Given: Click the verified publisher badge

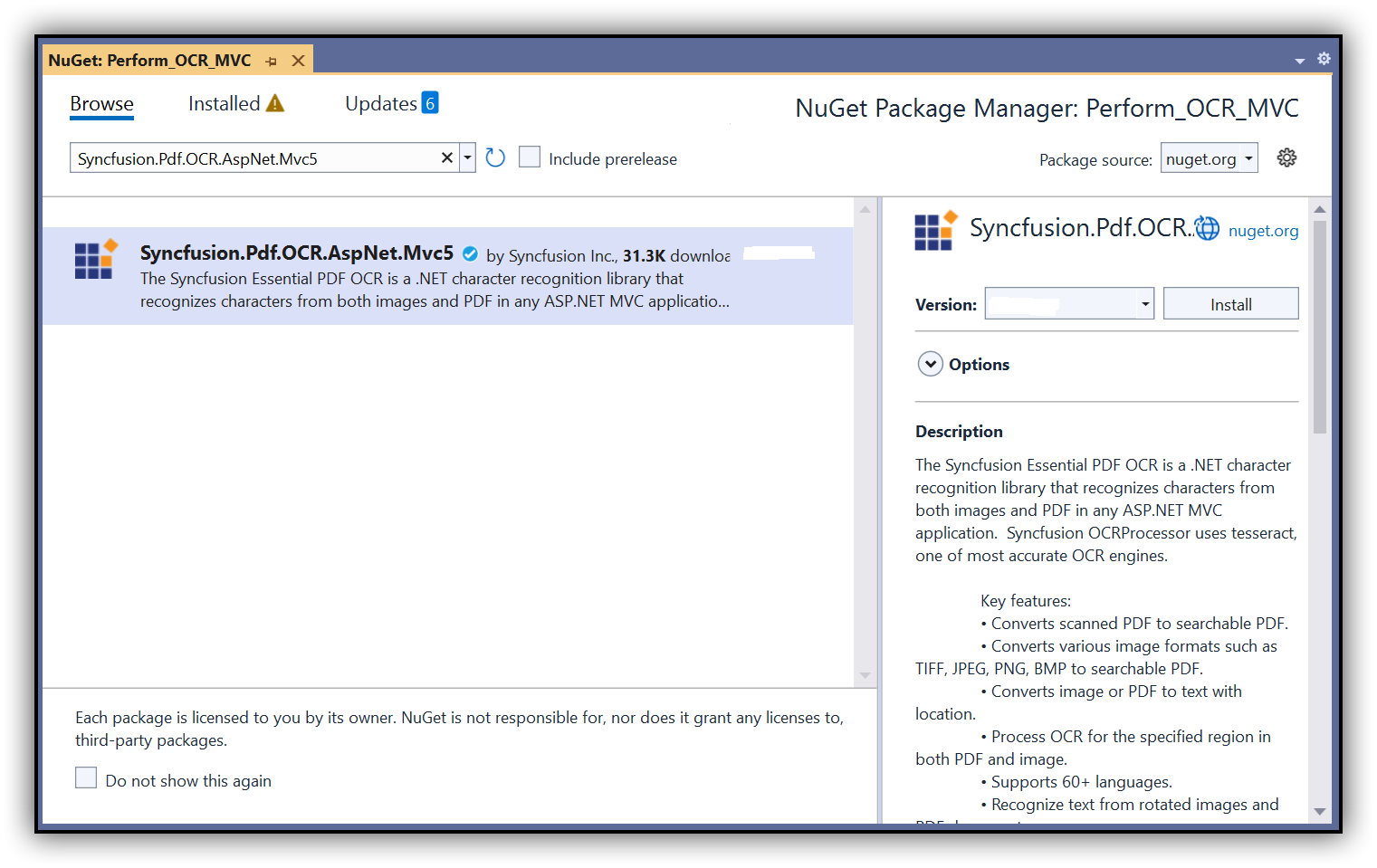Looking at the screenshot, I should tap(470, 254).
